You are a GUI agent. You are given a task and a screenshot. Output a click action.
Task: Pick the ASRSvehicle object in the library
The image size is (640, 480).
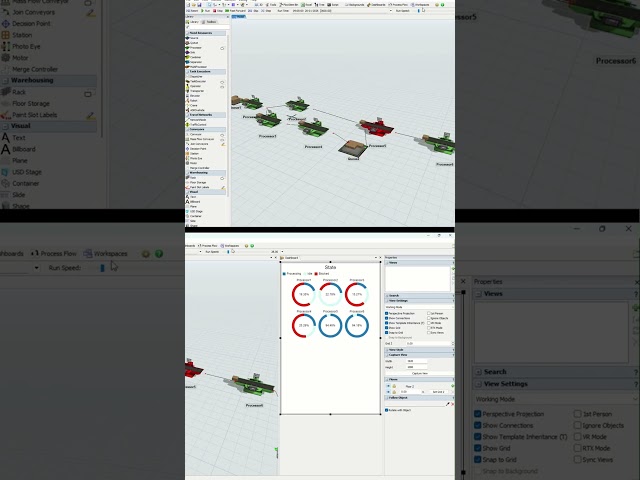195,110
